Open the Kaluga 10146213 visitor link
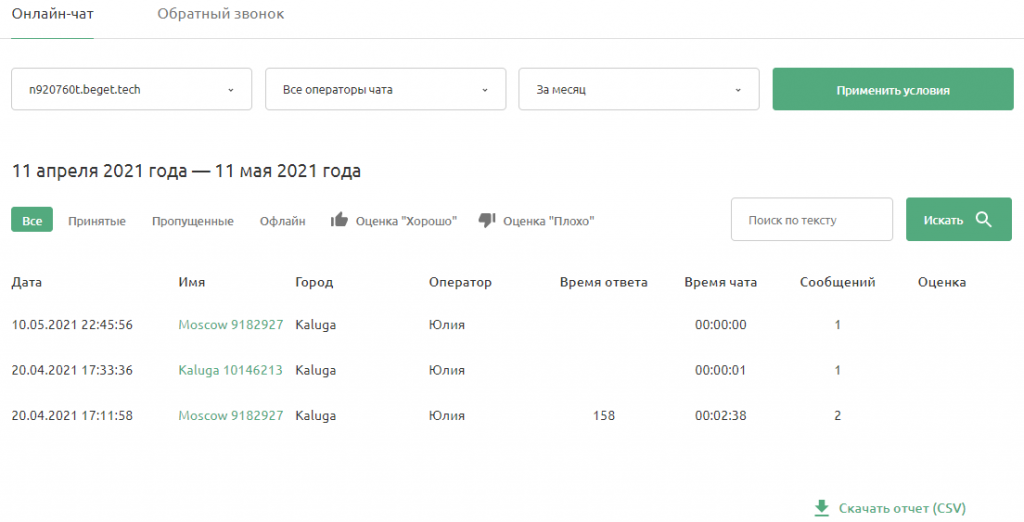 231,370
